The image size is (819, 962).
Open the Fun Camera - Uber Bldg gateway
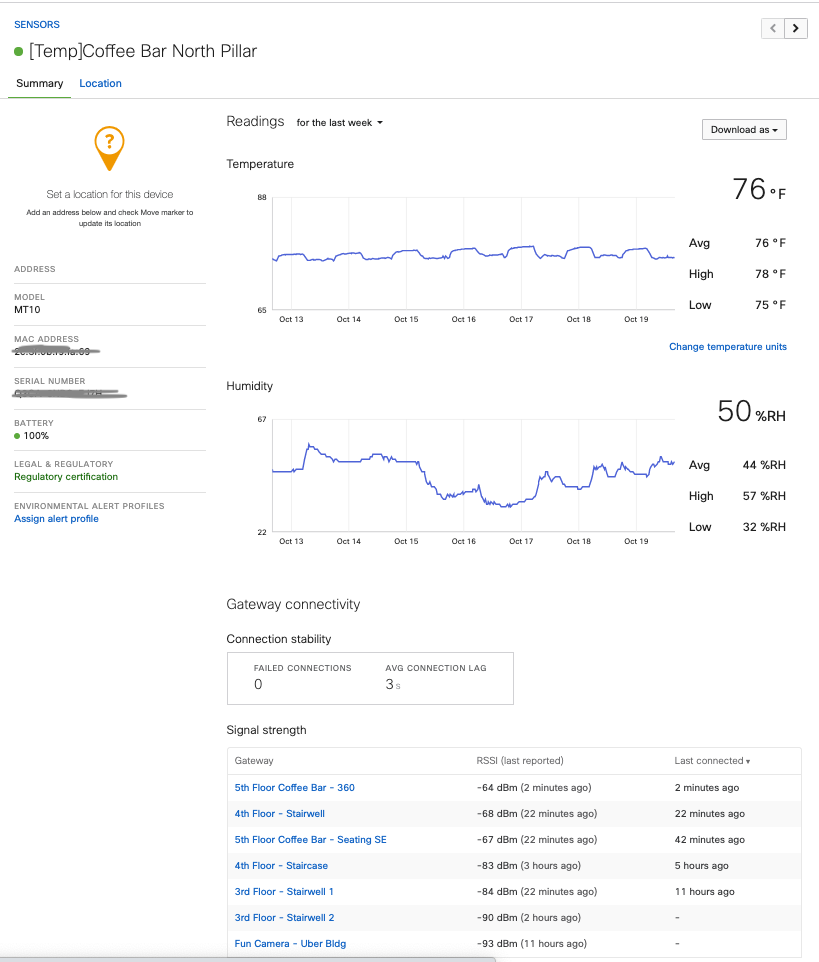tap(290, 944)
